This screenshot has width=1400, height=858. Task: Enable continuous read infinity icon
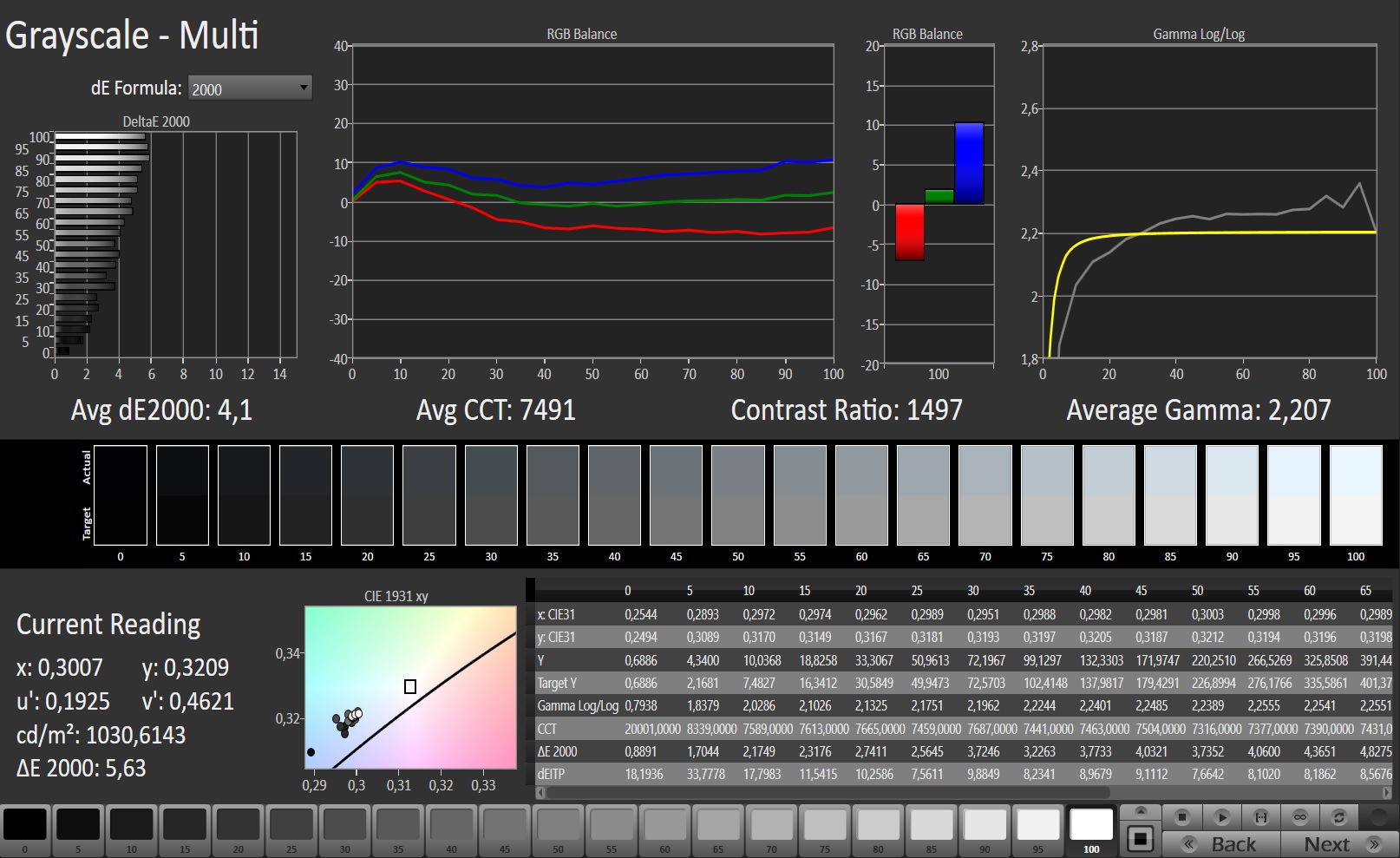coord(1299,817)
